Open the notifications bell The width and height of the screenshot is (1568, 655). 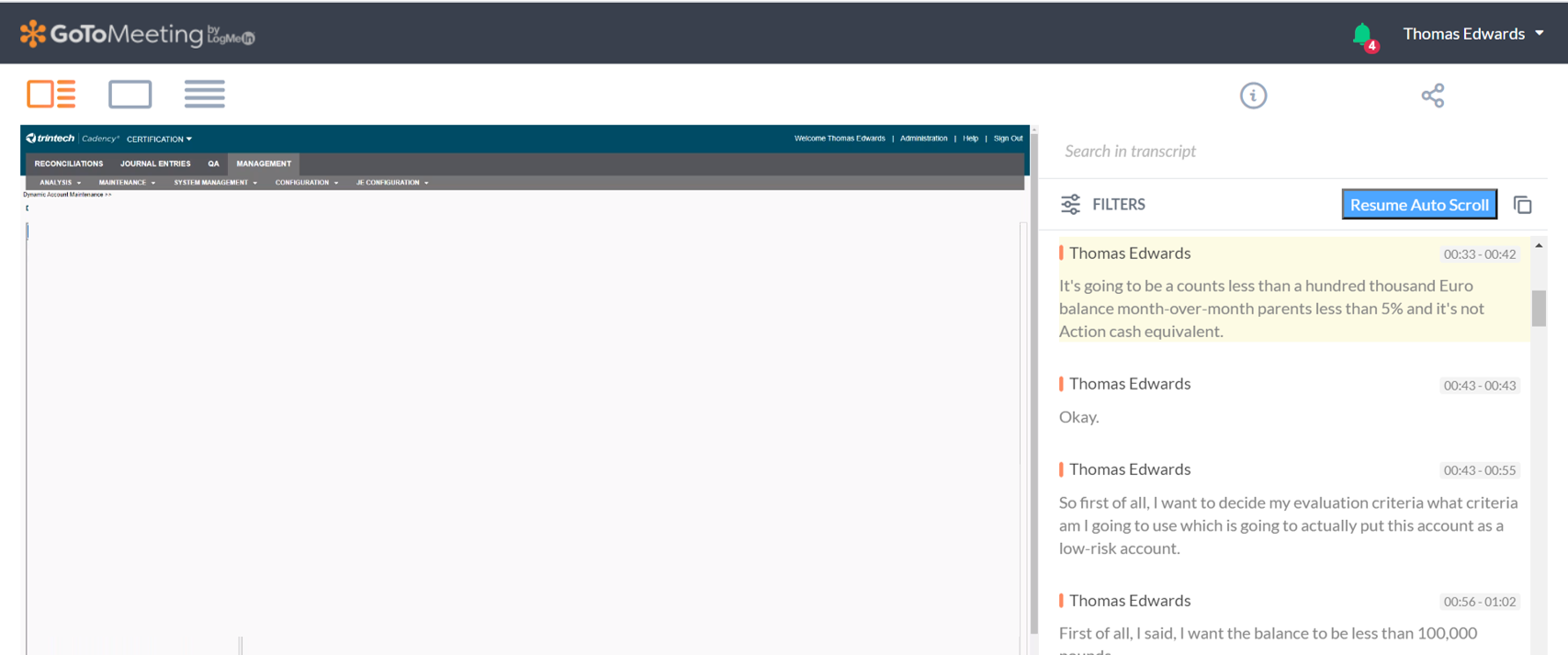coord(1363,36)
